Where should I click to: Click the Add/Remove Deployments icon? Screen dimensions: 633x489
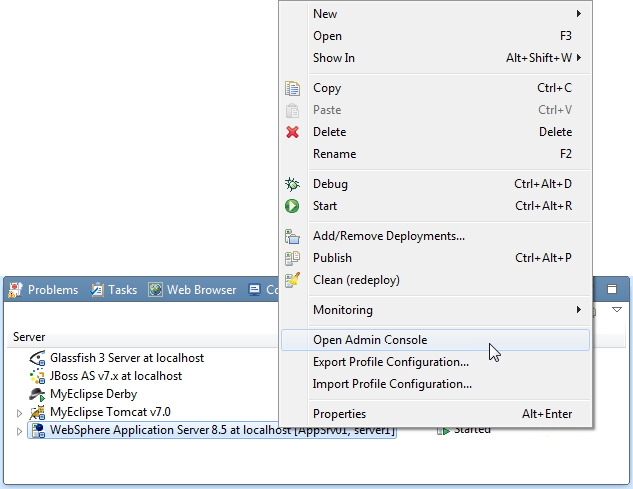click(x=292, y=236)
